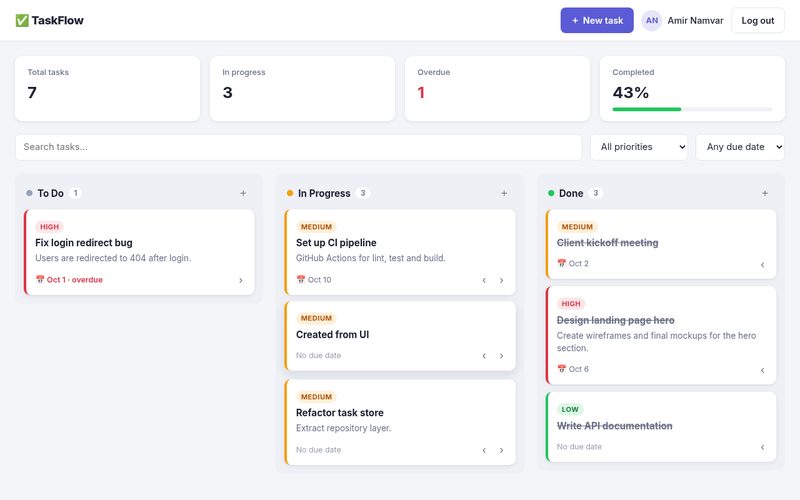Add a task to the Done column
This screenshot has height=500, width=800.
[765, 193]
